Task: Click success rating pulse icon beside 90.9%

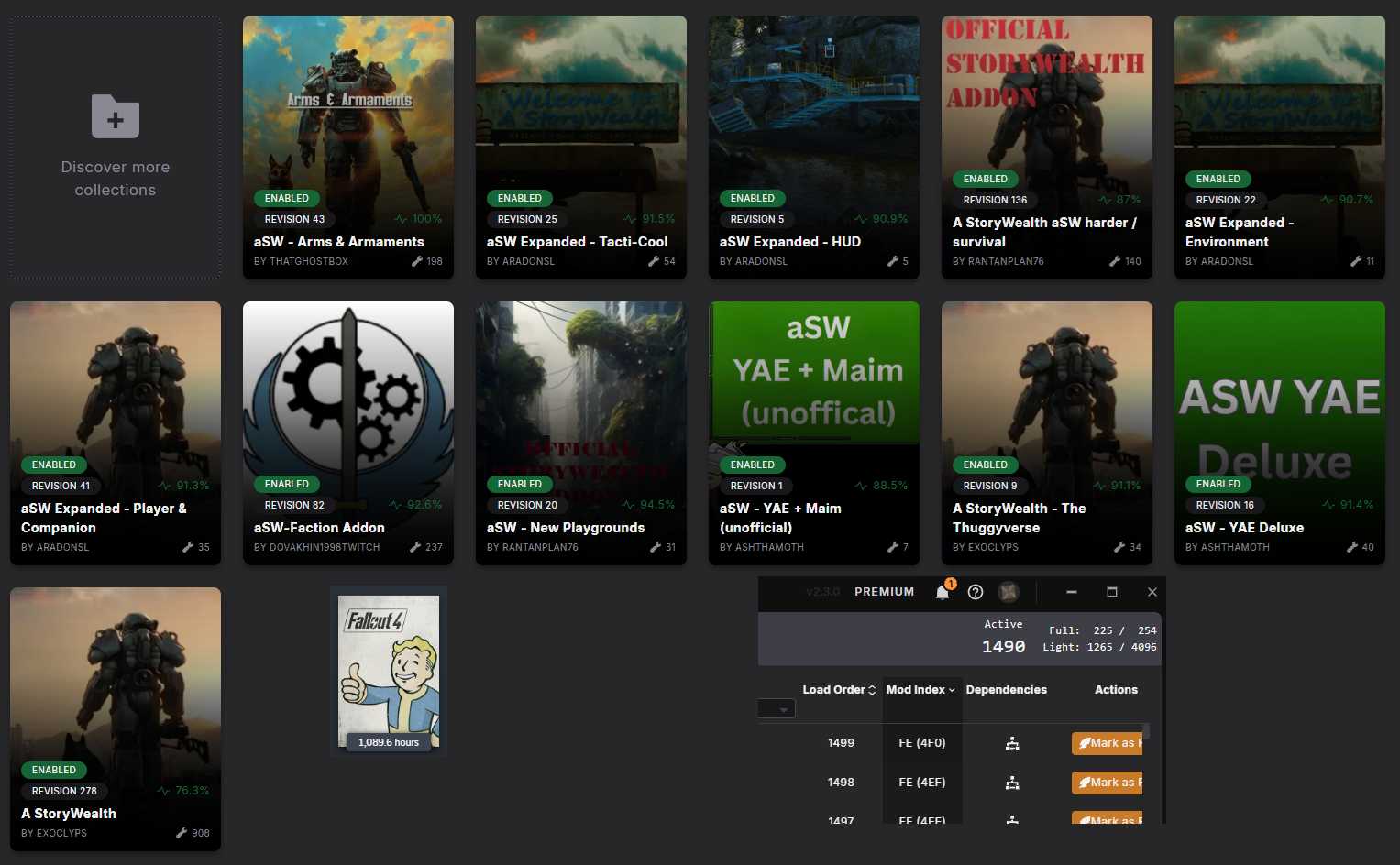Action: 861,219
